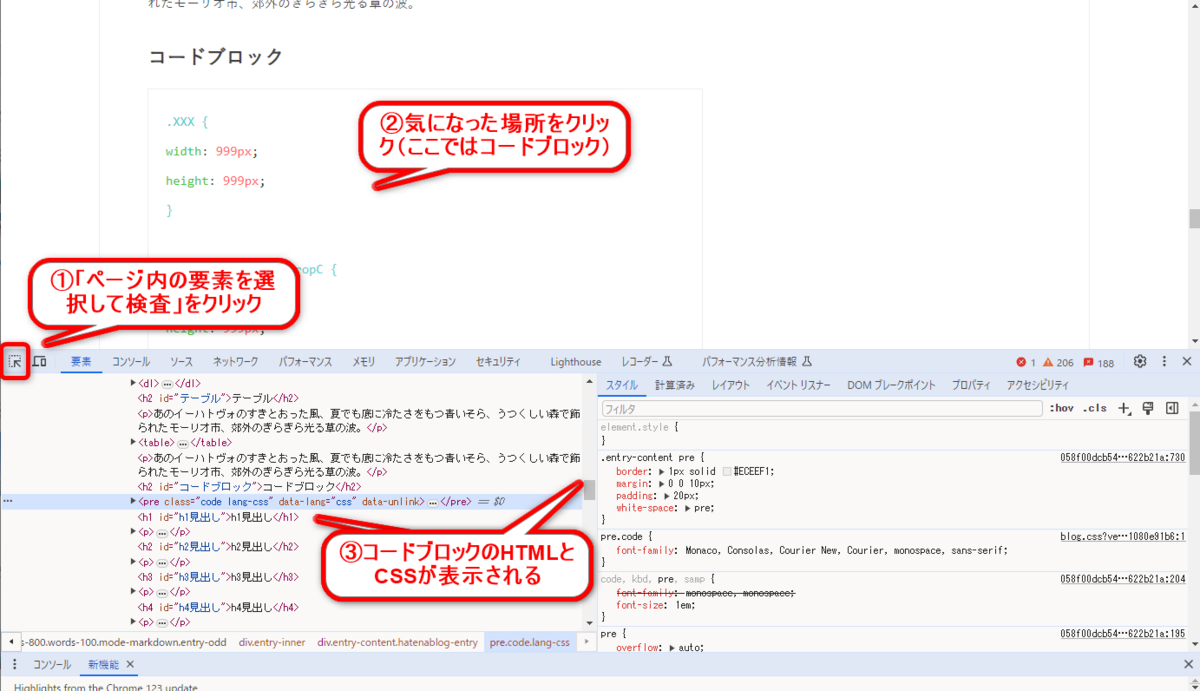Select the drawer コンソール tab
1200x691 pixels.
click(x=52, y=664)
